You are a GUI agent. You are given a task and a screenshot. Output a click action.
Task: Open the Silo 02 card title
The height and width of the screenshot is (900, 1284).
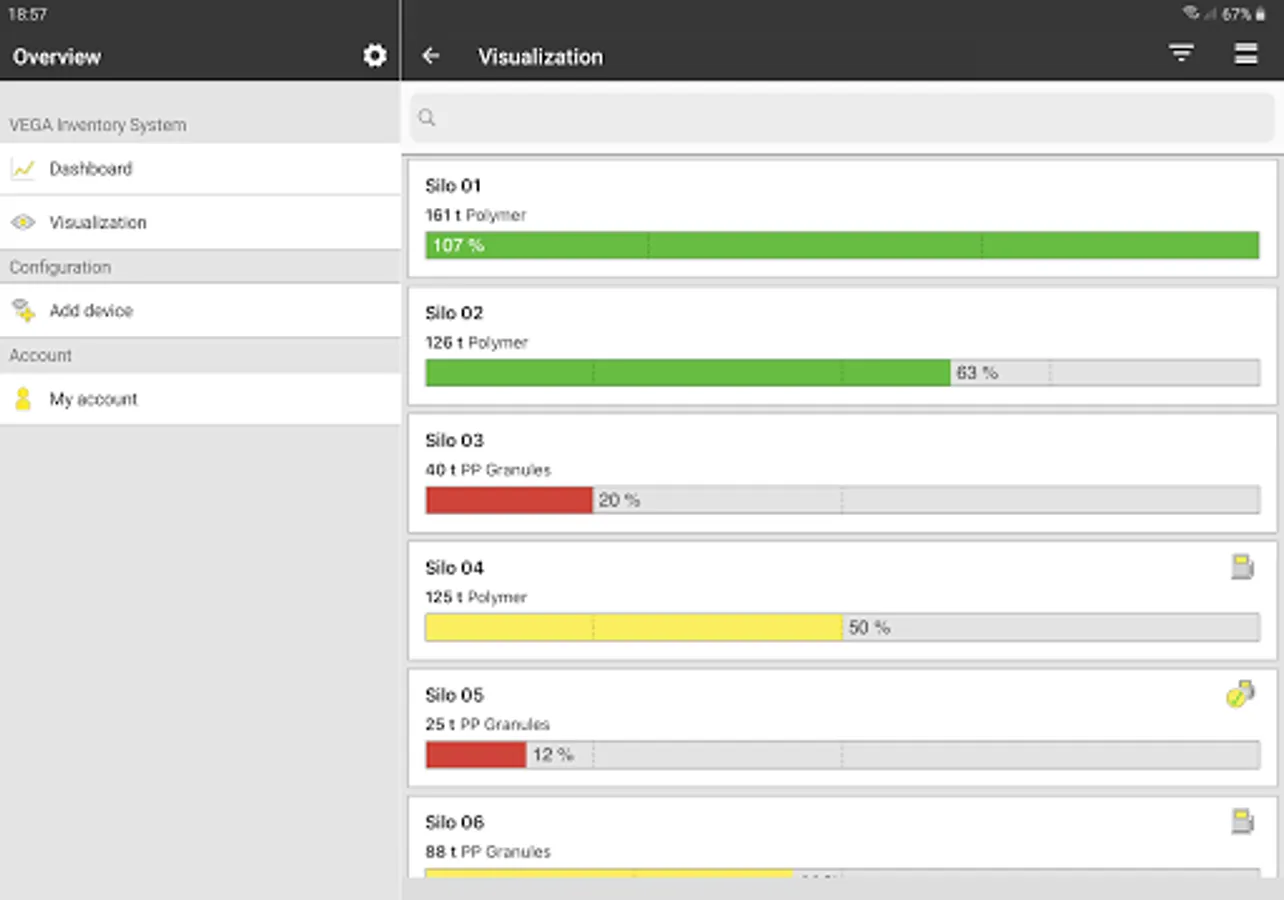tap(454, 313)
